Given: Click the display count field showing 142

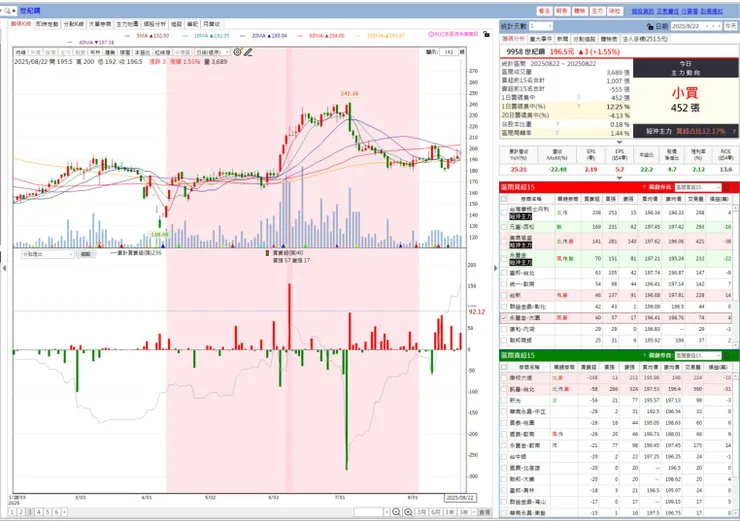Looking at the screenshot, I should (449, 52).
